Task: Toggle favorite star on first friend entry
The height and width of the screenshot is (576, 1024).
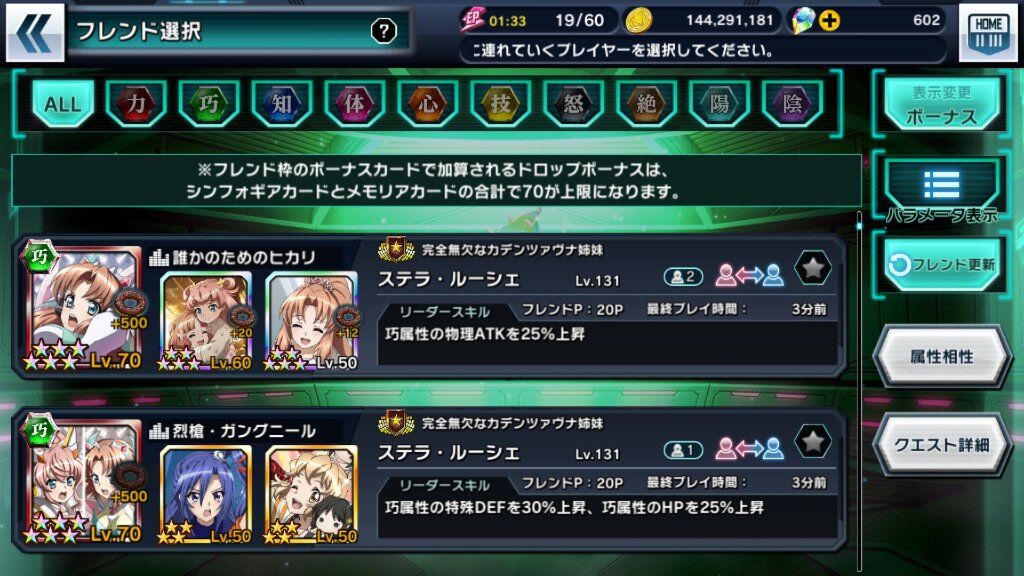Action: pos(812,268)
